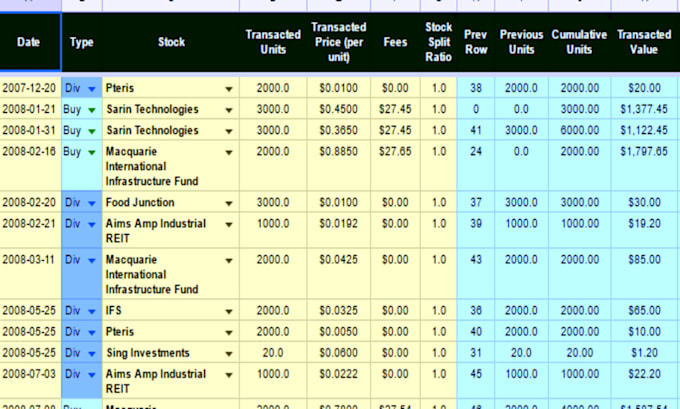
Task: Select the Stock Split Ratio header
Action: (x=438, y=42)
